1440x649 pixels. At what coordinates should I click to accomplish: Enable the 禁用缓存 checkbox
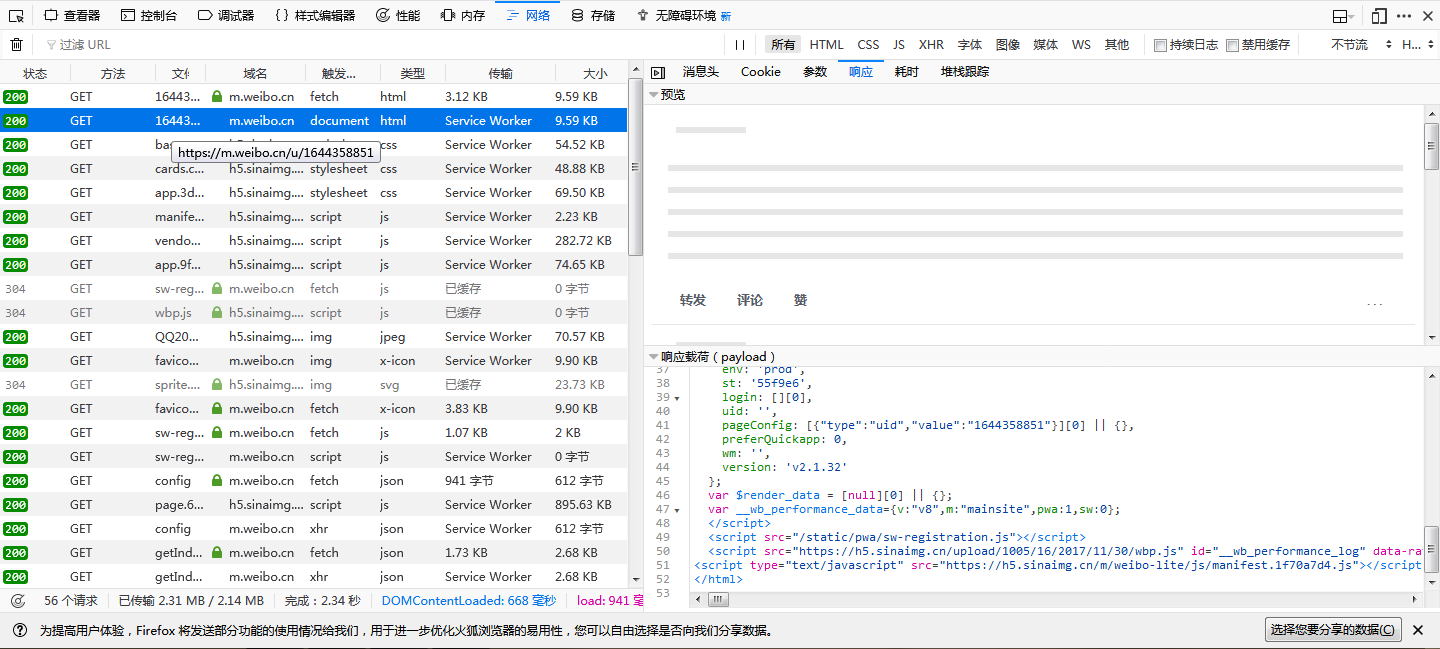pyautogui.click(x=1232, y=45)
